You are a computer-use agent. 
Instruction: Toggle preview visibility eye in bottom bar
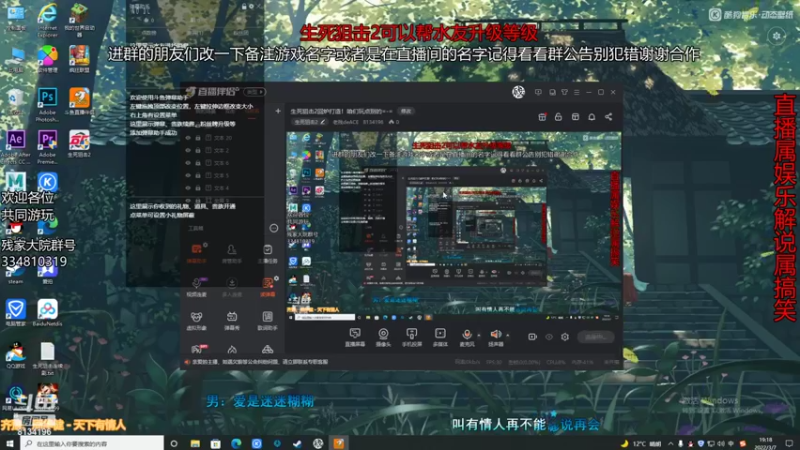pos(549,337)
